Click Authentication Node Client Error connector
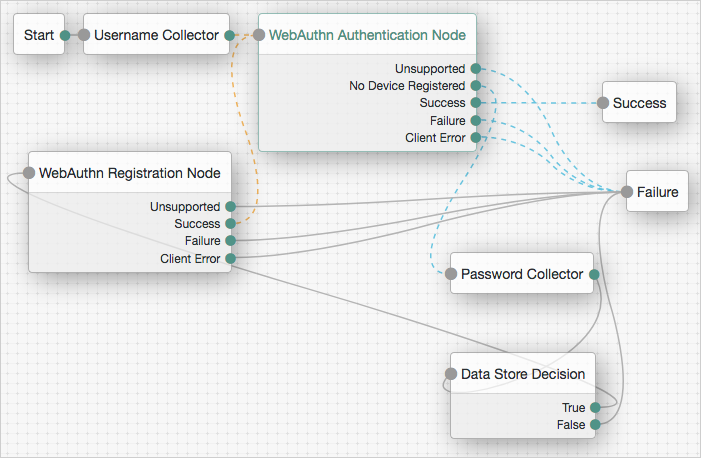This screenshot has height=458, width=701. 476,138
